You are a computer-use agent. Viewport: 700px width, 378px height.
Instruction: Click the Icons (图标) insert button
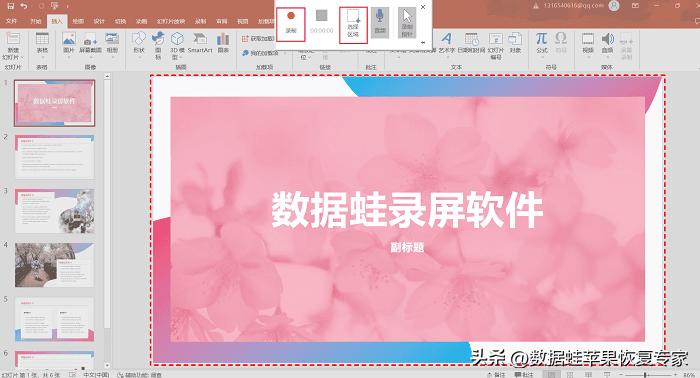158,45
